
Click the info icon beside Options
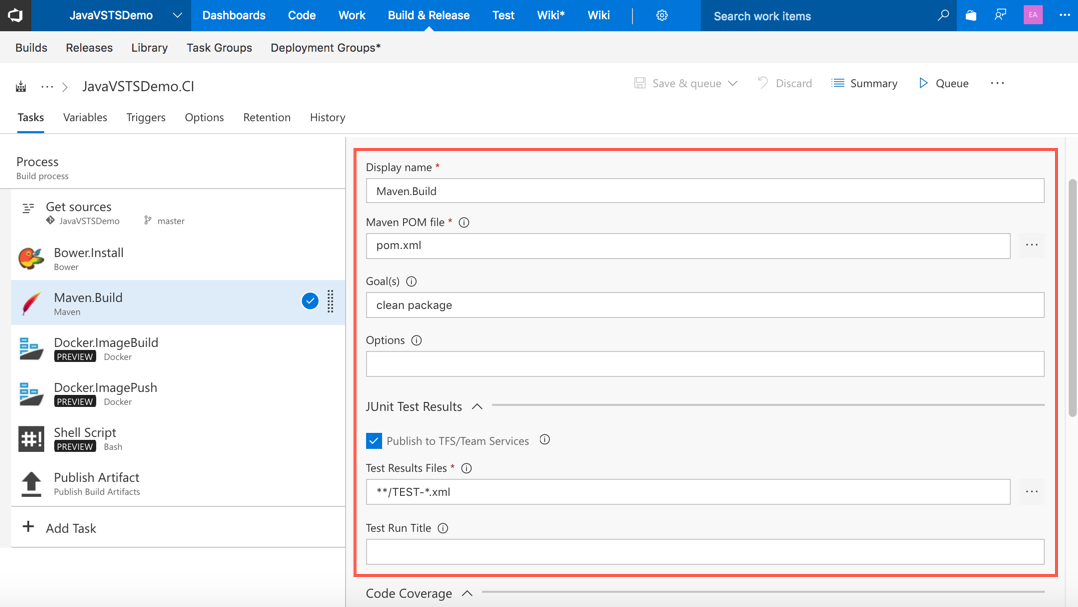click(417, 340)
